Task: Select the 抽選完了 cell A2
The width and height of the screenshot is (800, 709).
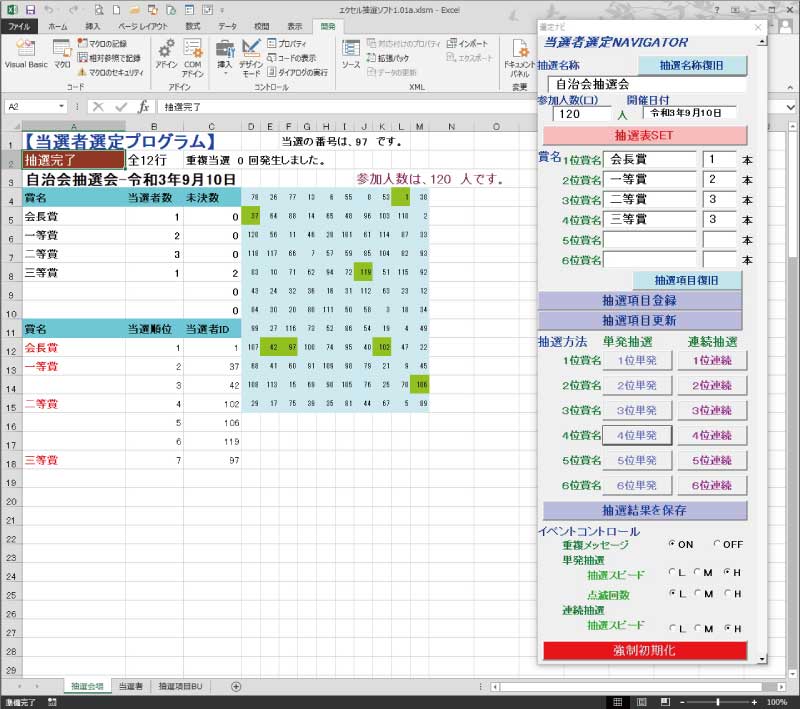Action: (x=73, y=160)
